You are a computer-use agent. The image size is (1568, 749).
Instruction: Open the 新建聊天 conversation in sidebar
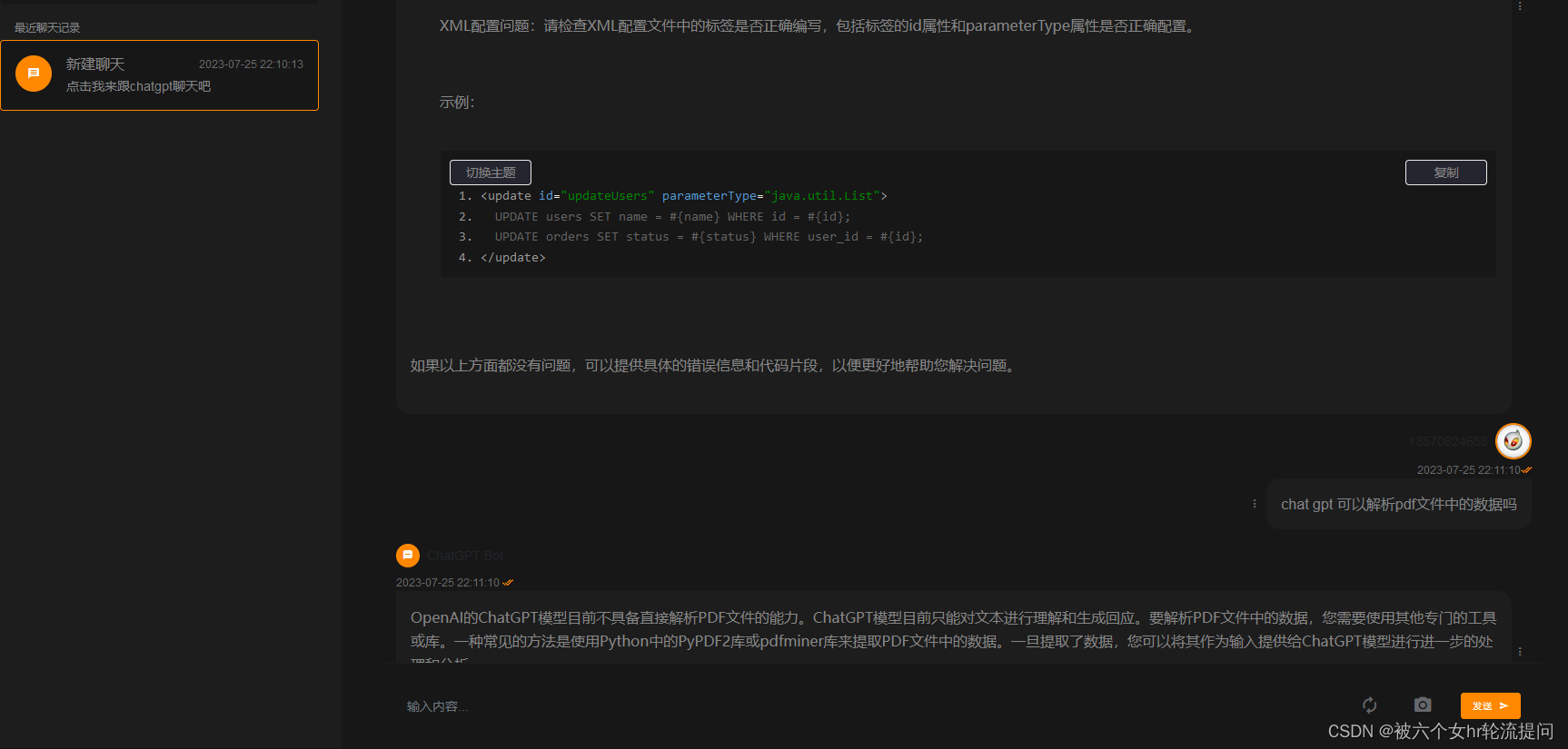pyautogui.click(x=160, y=75)
